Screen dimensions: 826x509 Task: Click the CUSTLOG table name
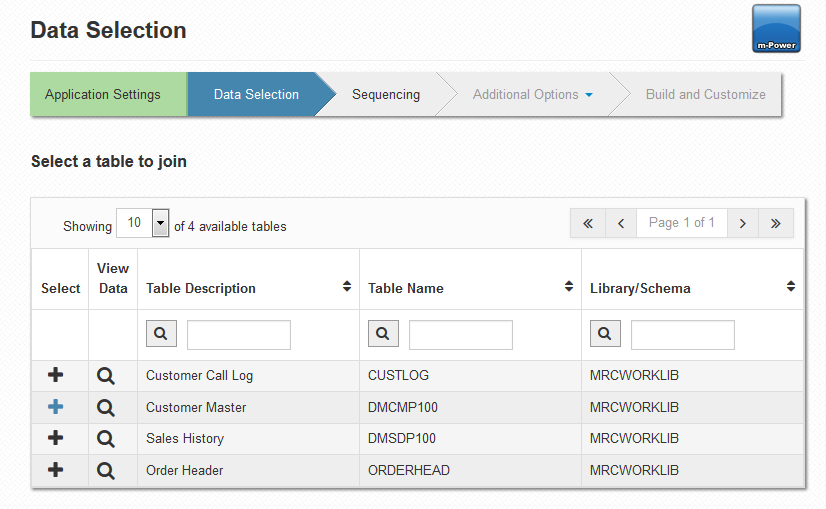click(398, 375)
